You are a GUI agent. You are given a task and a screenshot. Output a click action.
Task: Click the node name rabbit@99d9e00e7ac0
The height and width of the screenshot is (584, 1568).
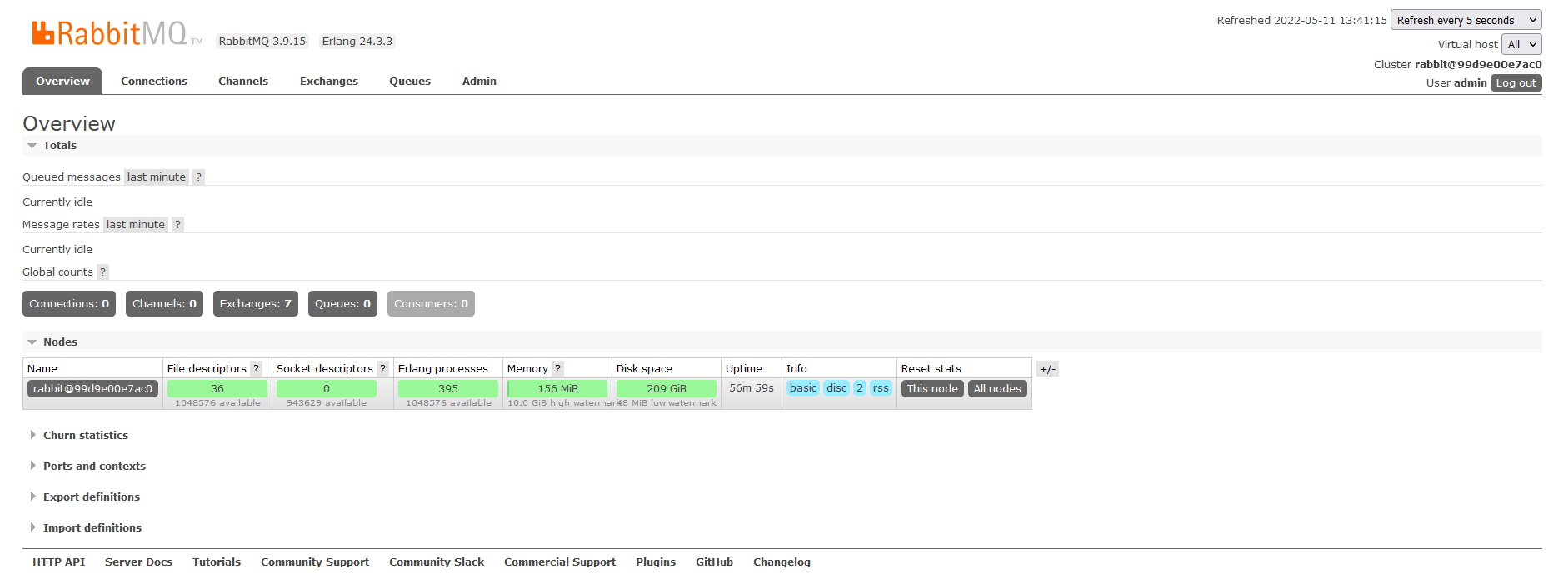click(92, 389)
